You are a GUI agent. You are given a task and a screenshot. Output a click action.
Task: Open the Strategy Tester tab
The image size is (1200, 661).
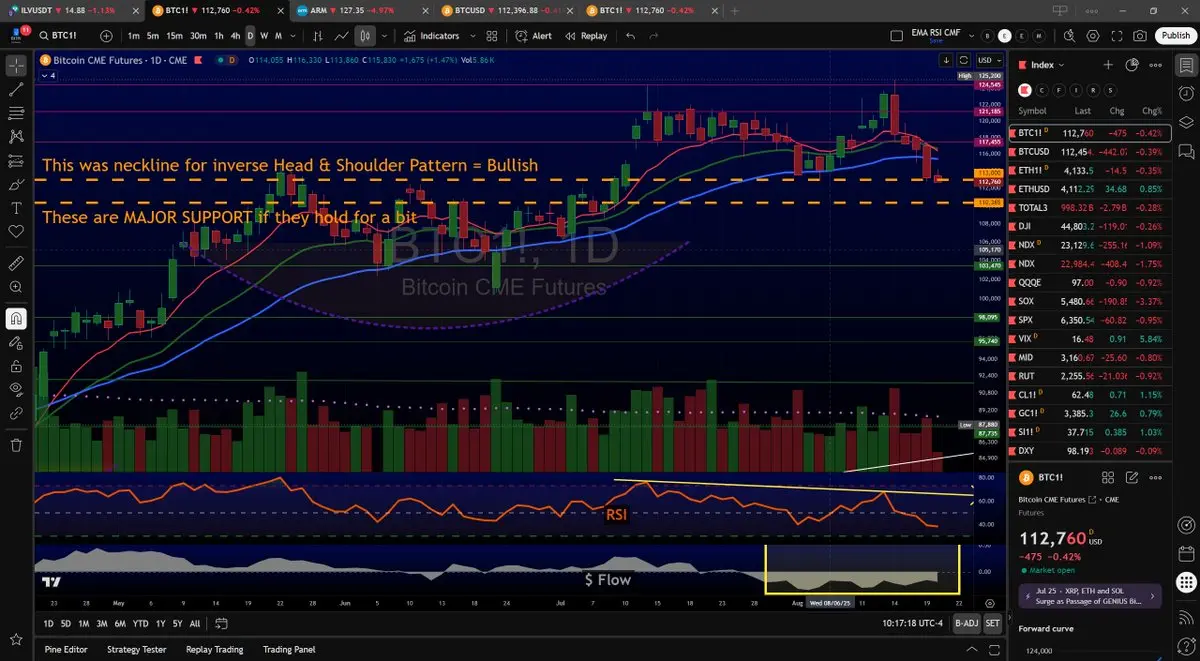pos(136,649)
